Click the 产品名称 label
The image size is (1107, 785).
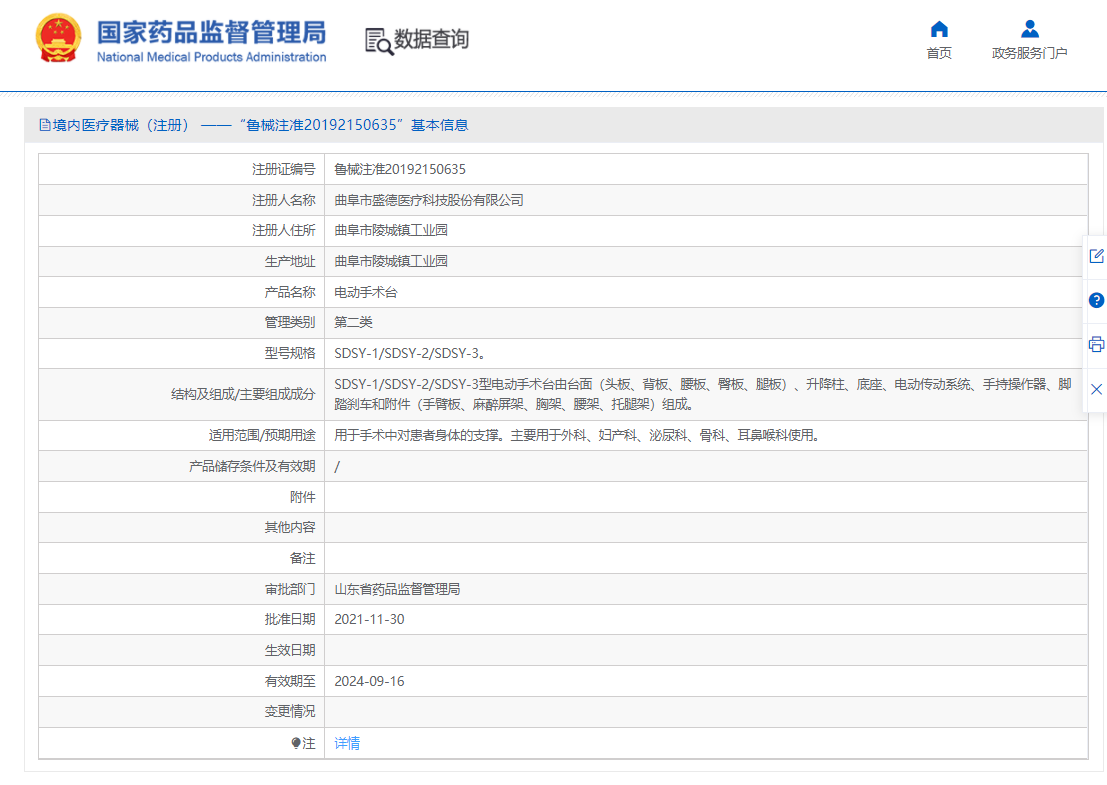(x=290, y=292)
